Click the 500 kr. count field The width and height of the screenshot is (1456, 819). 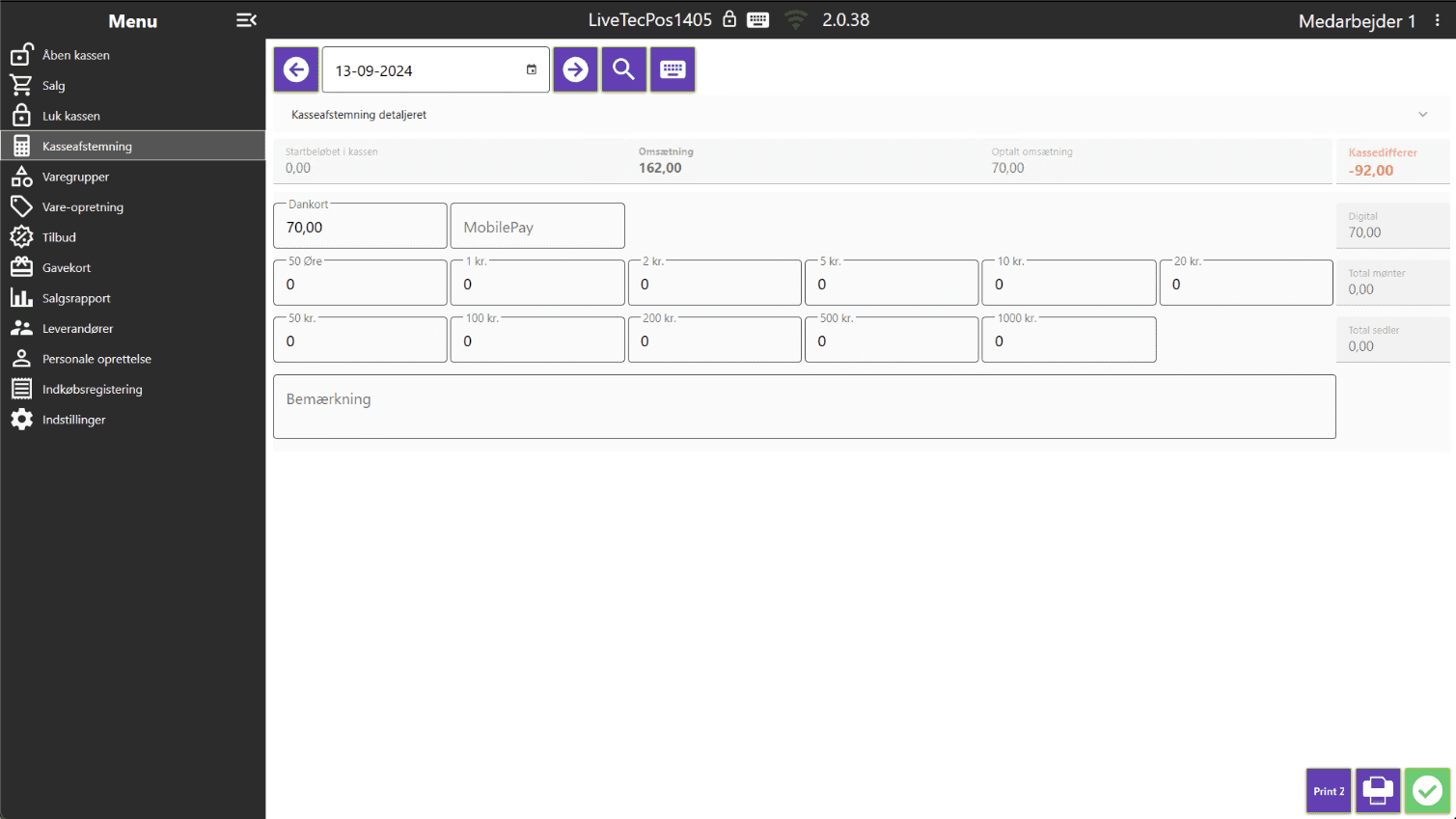coord(892,340)
